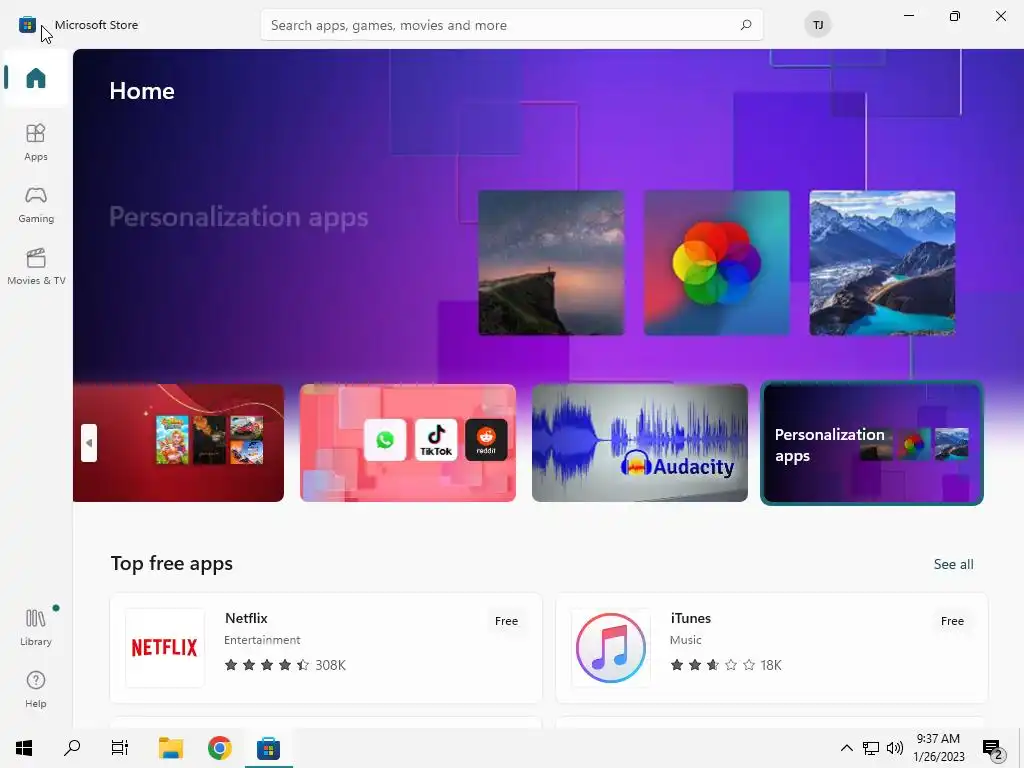Click the Free button on Netflix
The width and height of the screenshot is (1024, 768).
tap(506, 621)
